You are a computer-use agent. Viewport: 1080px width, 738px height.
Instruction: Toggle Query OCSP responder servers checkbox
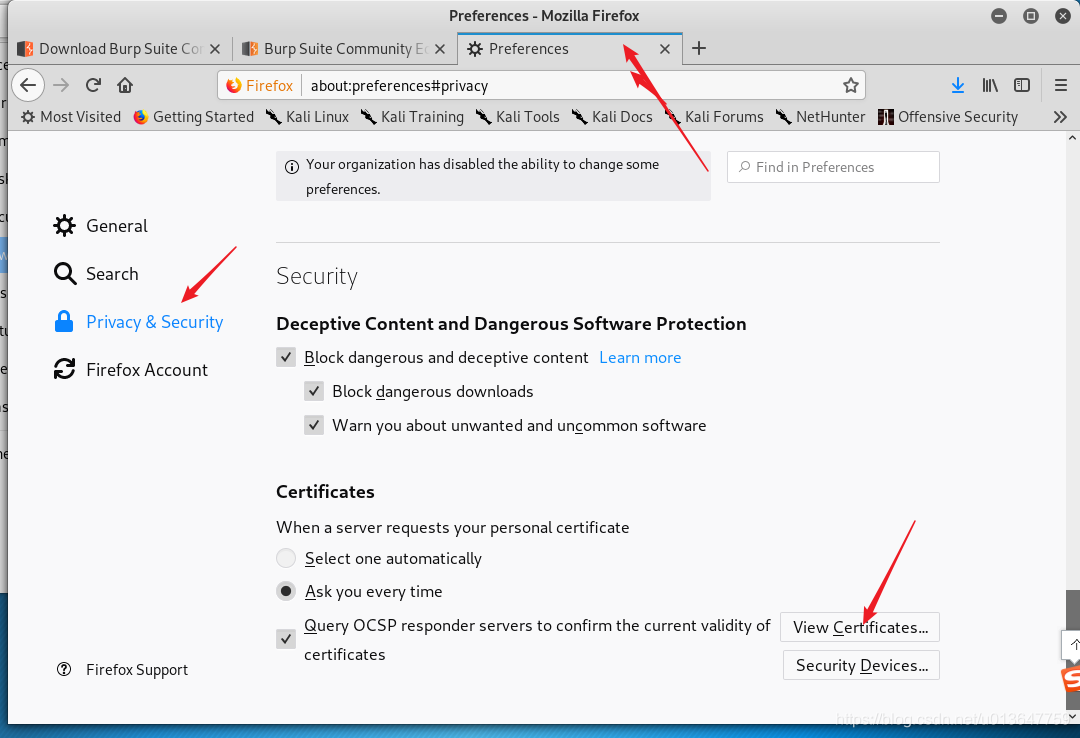pyautogui.click(x=286, y=639)
